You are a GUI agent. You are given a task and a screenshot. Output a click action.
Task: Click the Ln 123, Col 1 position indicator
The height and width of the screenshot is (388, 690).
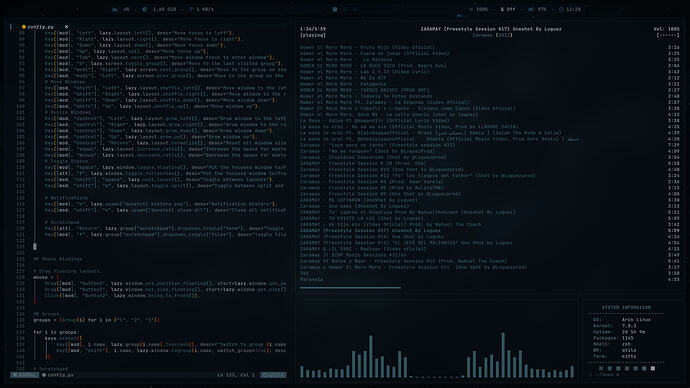pyautogui.click(x=236, y=375)
